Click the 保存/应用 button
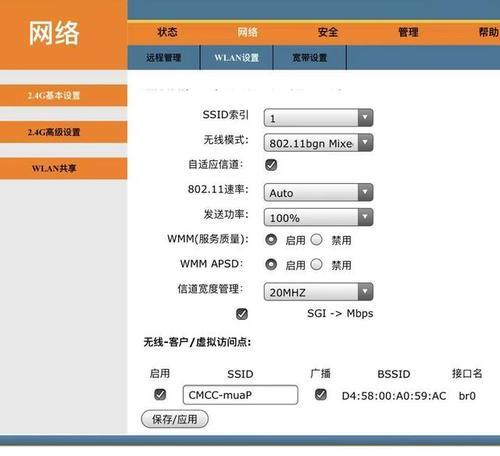 point(175,419)
